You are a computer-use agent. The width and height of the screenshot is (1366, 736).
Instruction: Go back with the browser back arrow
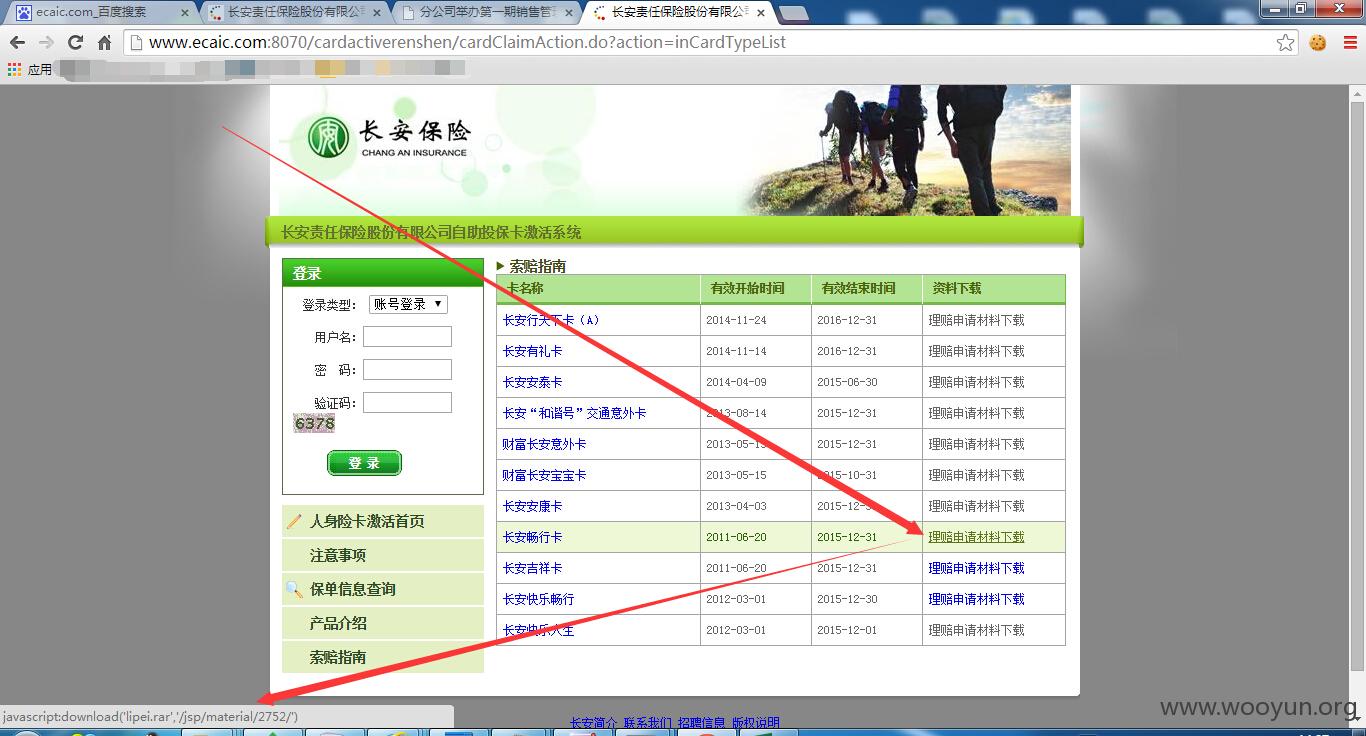(17, 43)
